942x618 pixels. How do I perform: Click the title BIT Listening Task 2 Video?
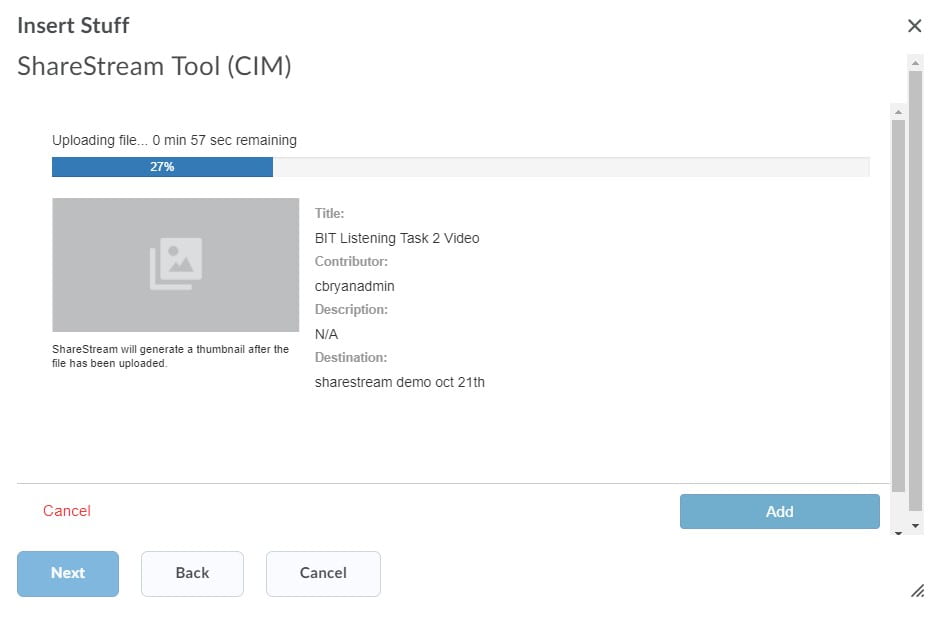pyautogui.click(x=397, y=238)
